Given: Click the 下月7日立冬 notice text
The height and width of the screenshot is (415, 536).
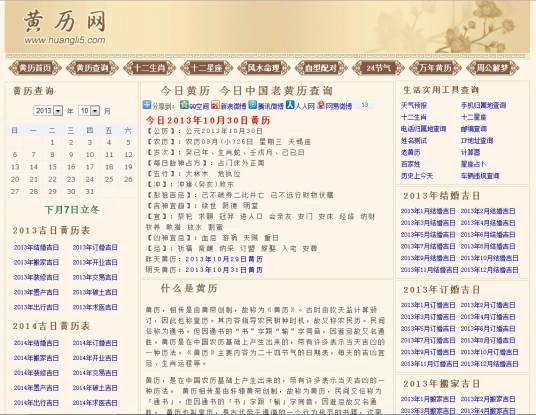Looking at the screenshot, I should pyautogui.click(x=72, y=210).
